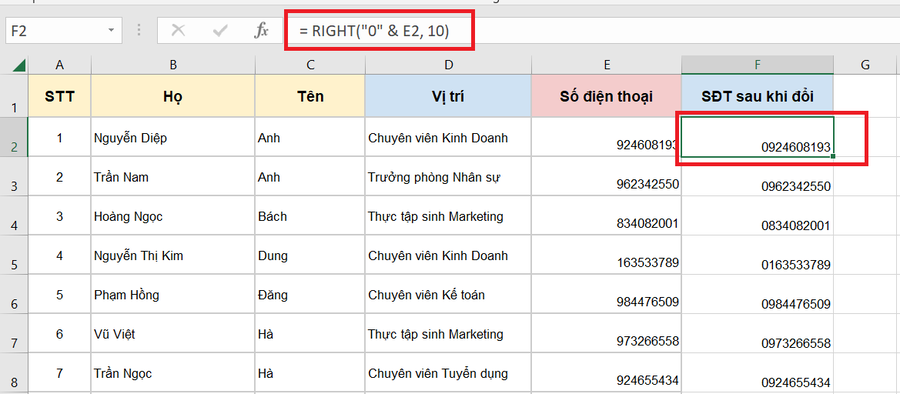
Task: Select column B header
Action: tap(173, 65)
